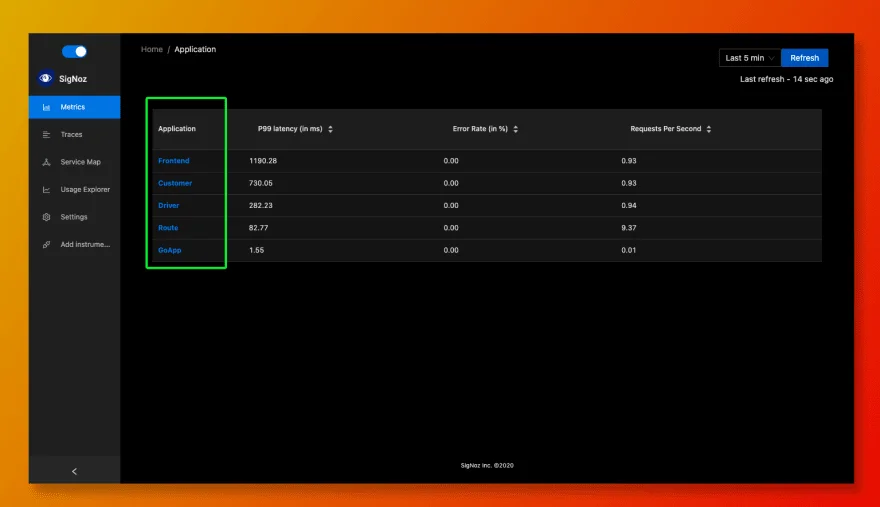880x507 pixels.
Task: Click the Usage Explorer line chart icon
Action: tap(46, 190)
